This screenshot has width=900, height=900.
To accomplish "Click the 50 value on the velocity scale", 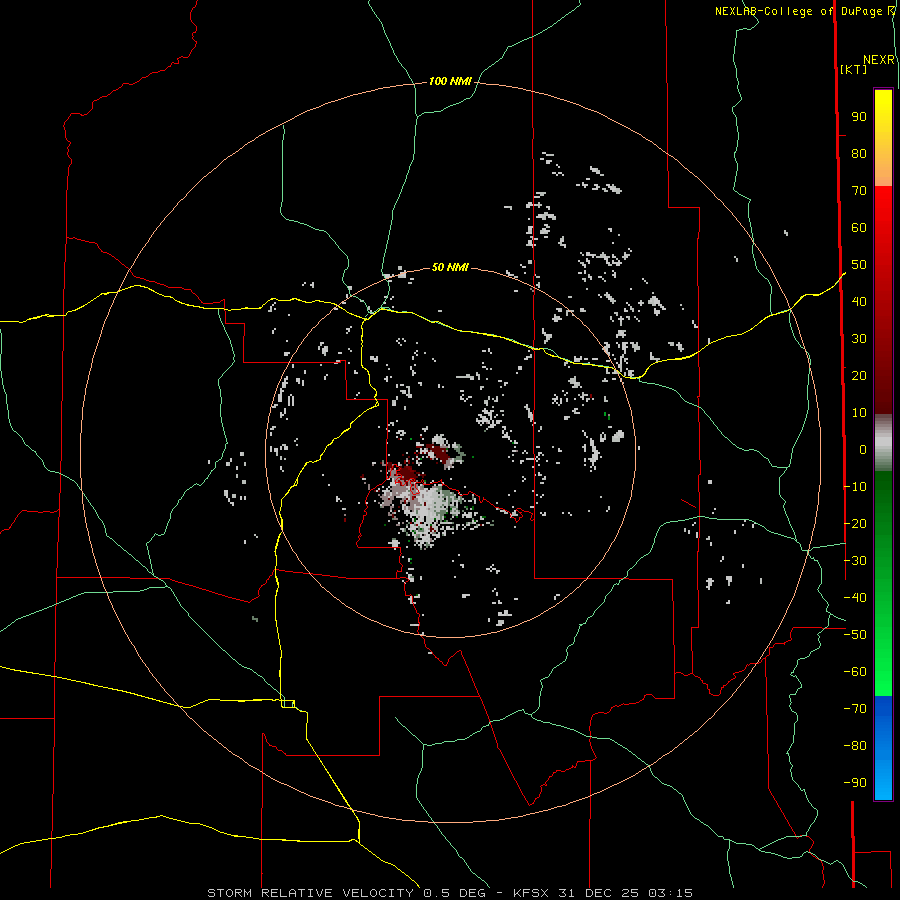I will click(859, 265).
